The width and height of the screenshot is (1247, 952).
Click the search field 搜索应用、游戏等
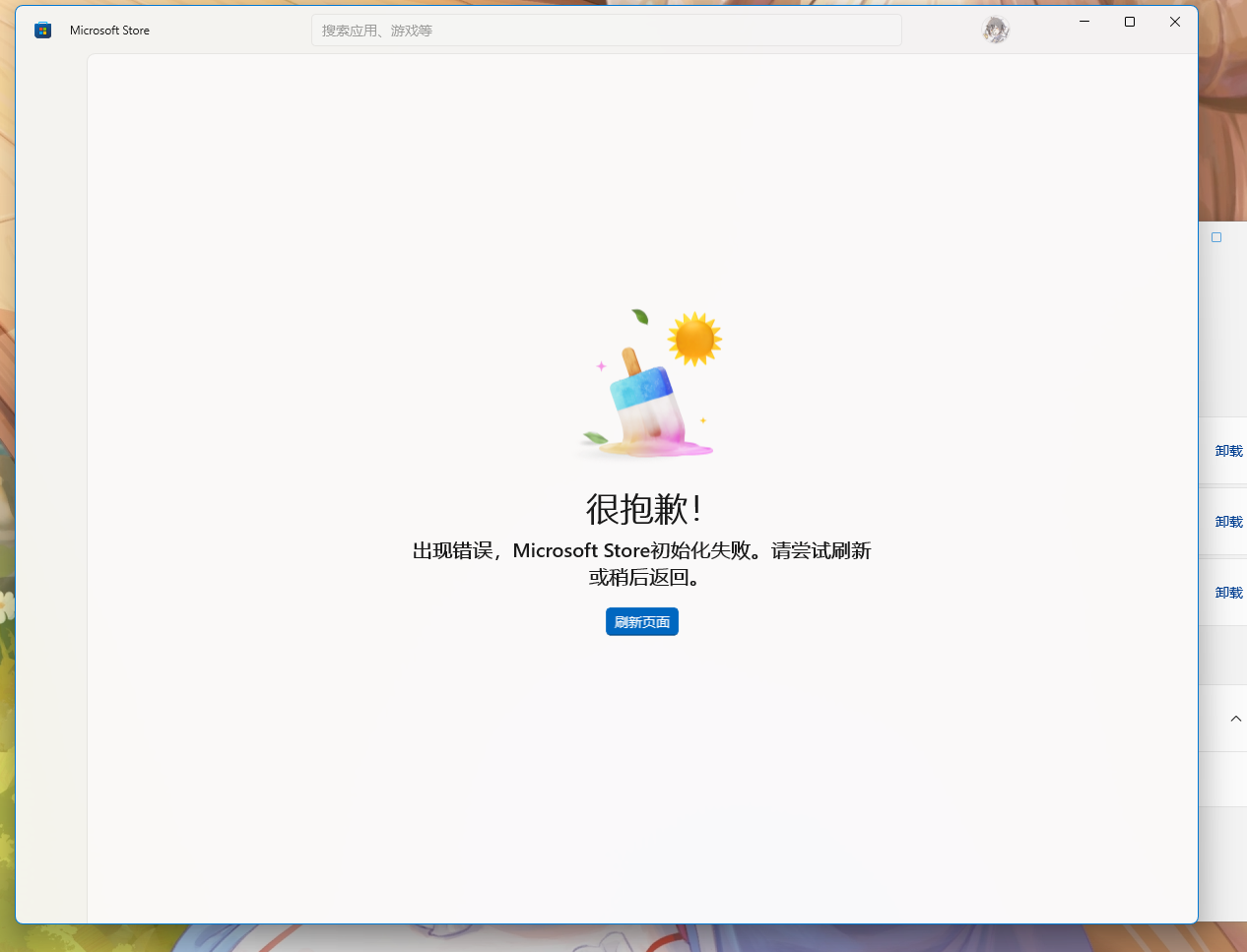607,30
